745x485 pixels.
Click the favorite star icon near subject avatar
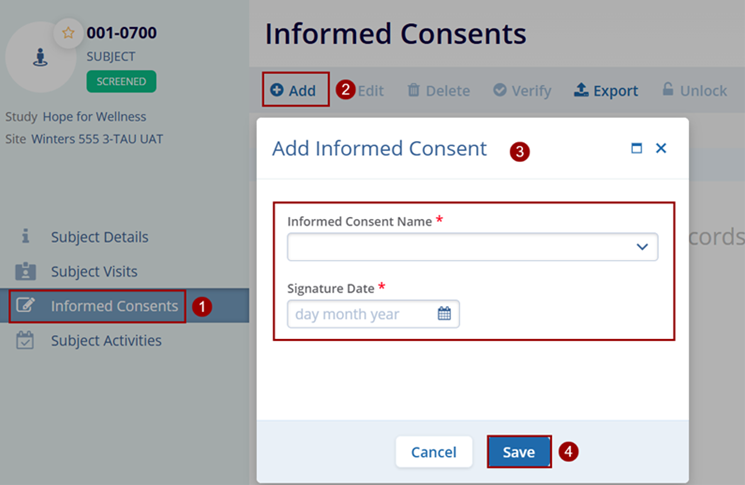tap(68, 33)
